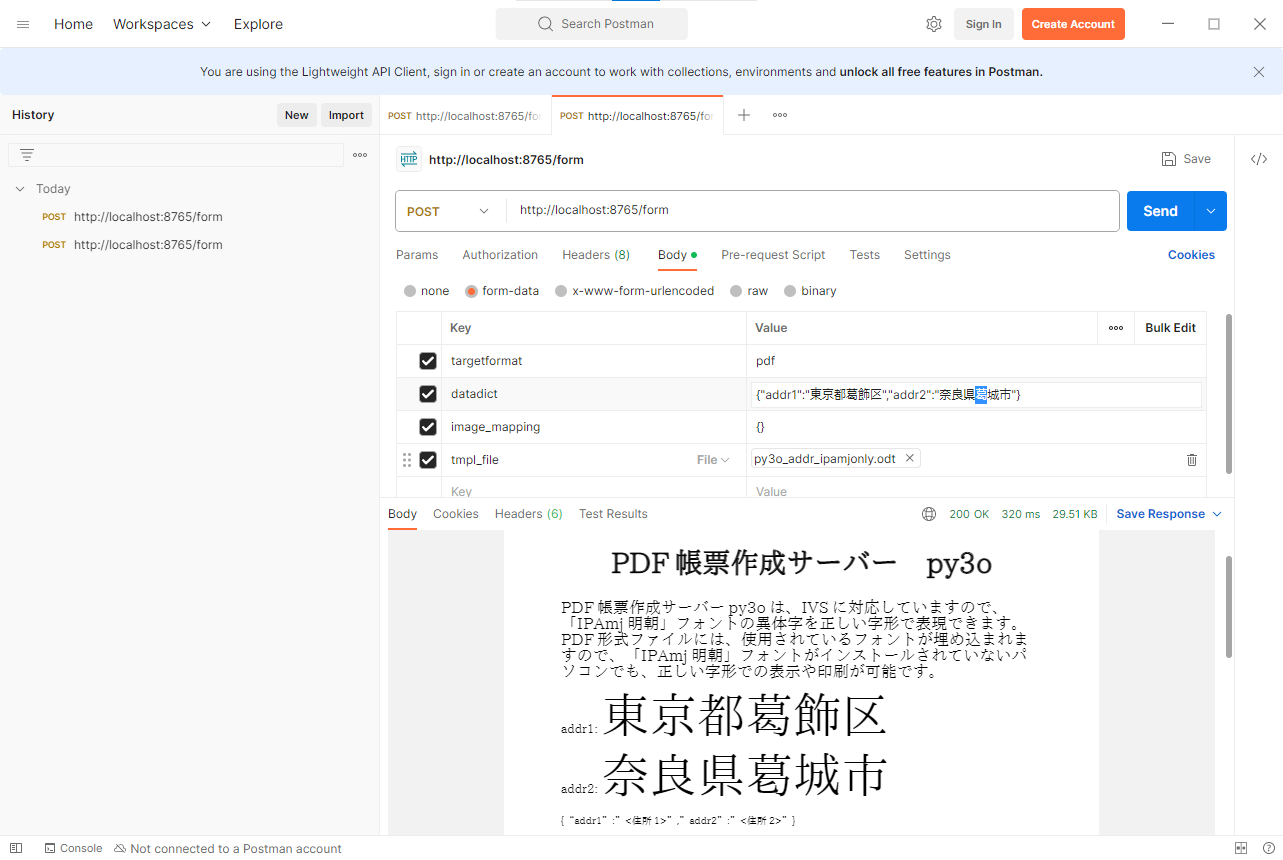The height and width of the screenshot is (860, 1283).
Task: Open the Console in status bar
Action: click(73, 848)
